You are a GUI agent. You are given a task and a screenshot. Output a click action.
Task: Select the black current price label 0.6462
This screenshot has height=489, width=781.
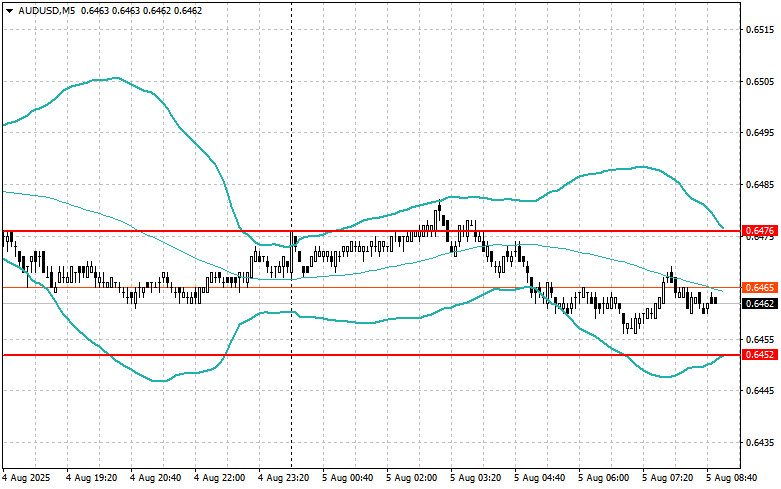[x=760, y=303]
